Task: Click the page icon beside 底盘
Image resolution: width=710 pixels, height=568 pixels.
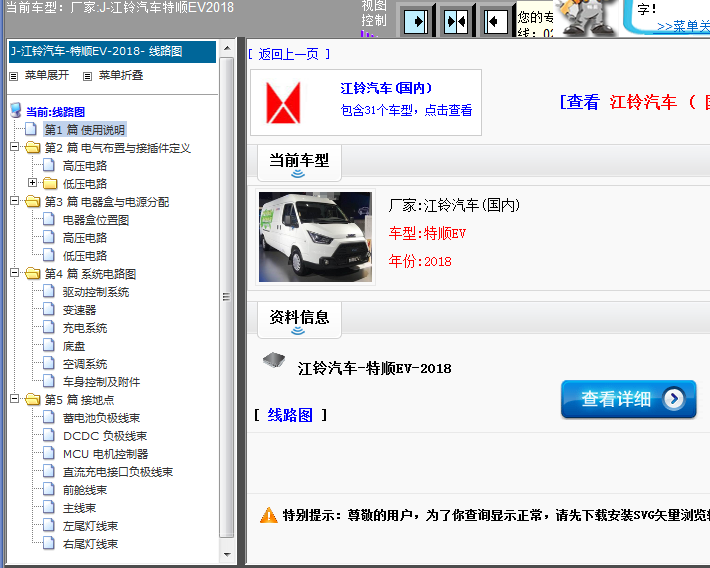Action: coord(48,345)
